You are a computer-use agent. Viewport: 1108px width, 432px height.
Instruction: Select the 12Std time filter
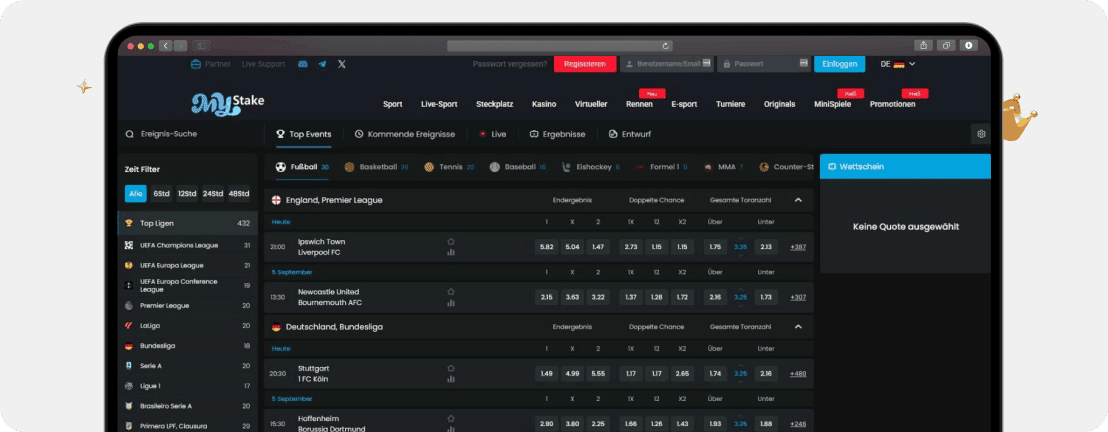[x=187, y=194]
